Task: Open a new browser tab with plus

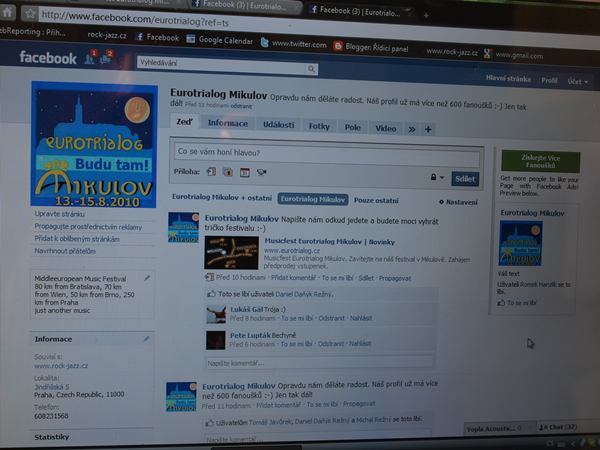Action: point(426,15)
